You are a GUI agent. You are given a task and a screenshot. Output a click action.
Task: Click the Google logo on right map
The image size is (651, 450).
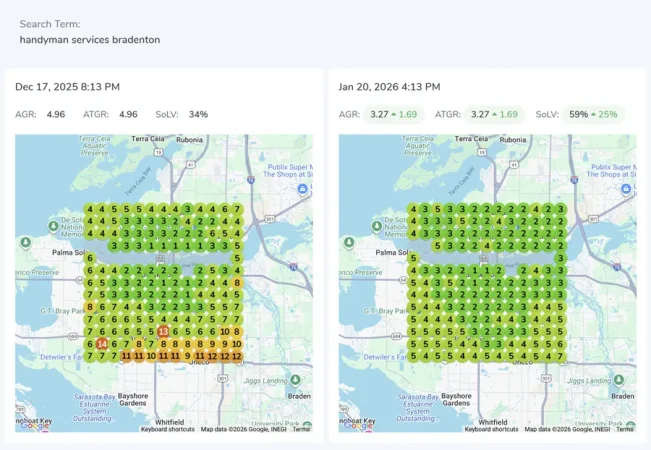pyautogui.click(x=357, y=425)
